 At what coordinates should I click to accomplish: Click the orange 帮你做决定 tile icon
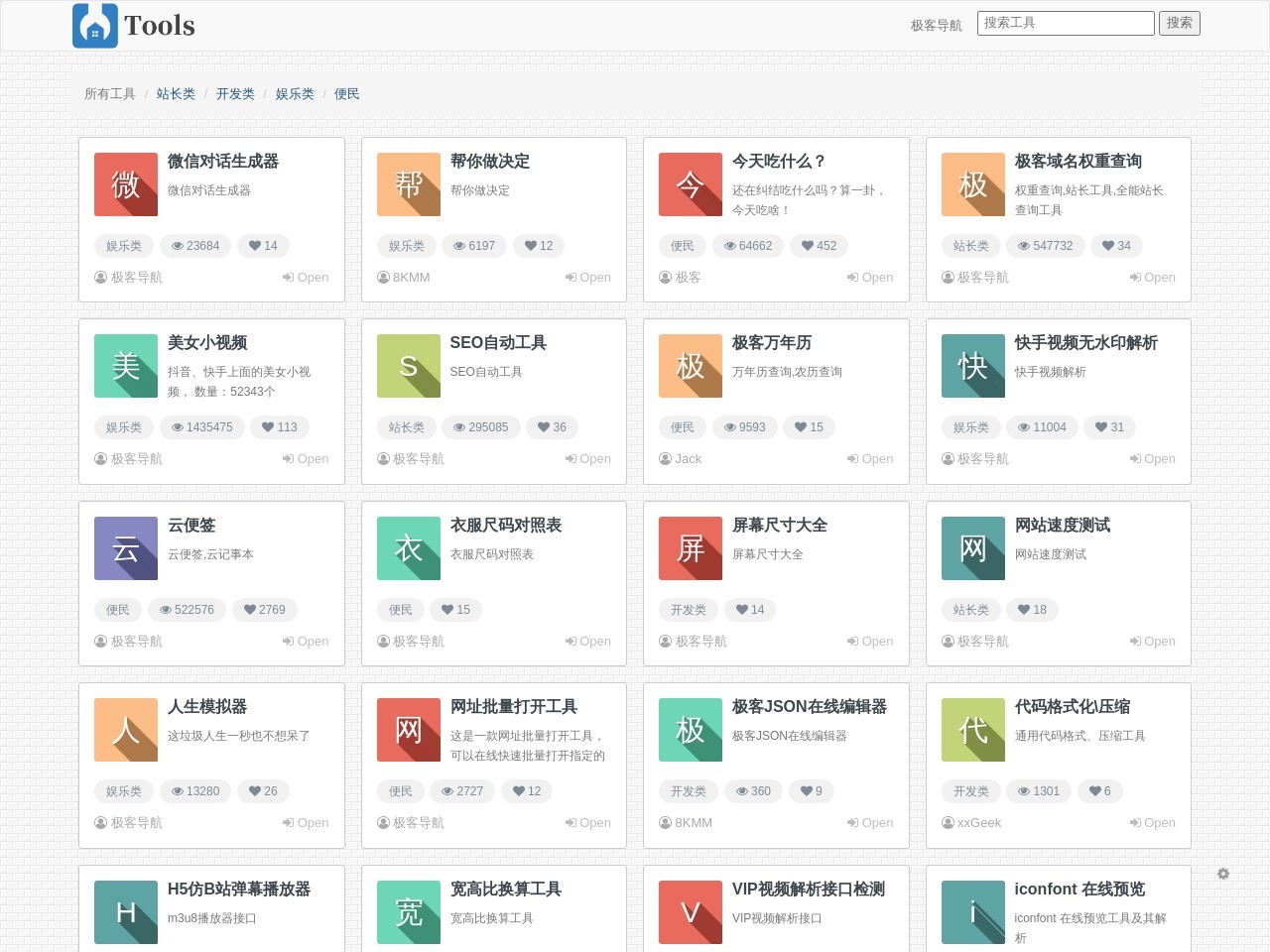[409, 184]
